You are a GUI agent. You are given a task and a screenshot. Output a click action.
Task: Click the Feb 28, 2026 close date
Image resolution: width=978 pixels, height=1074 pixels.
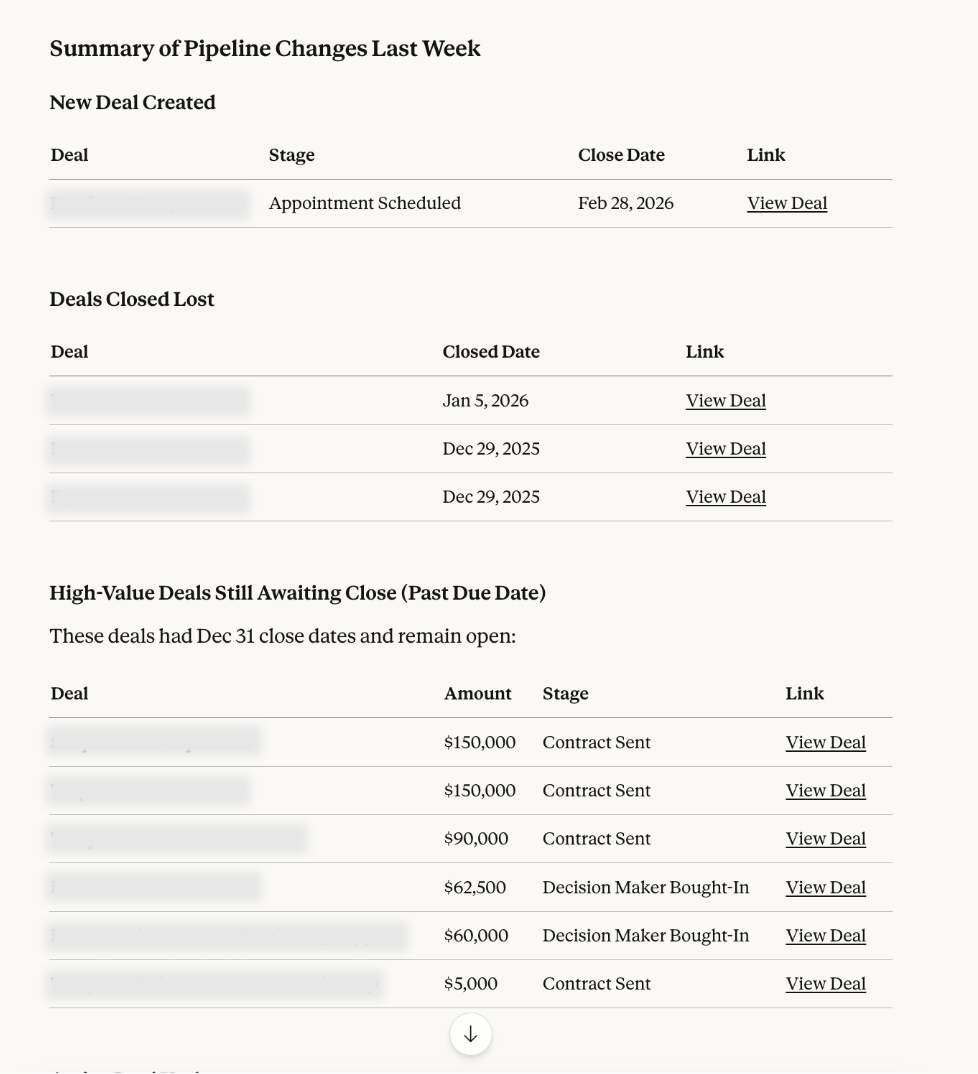tap(625, 204)
